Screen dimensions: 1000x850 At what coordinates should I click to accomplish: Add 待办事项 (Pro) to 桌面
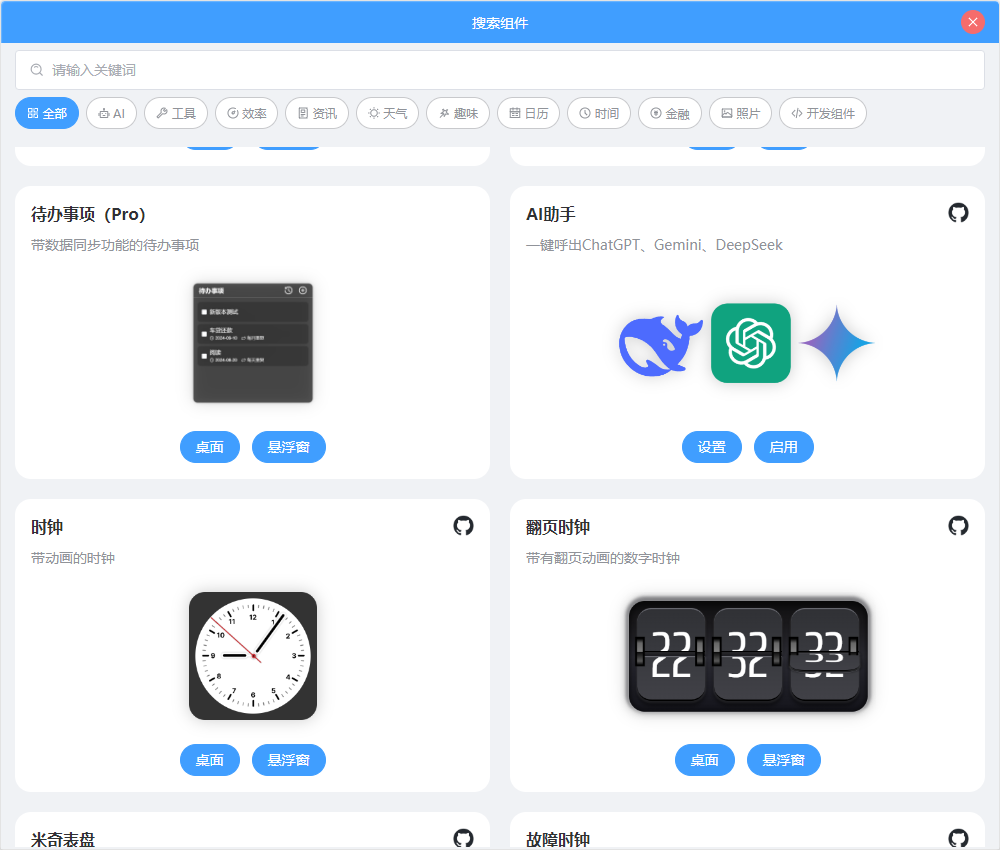tap(210, 447)
